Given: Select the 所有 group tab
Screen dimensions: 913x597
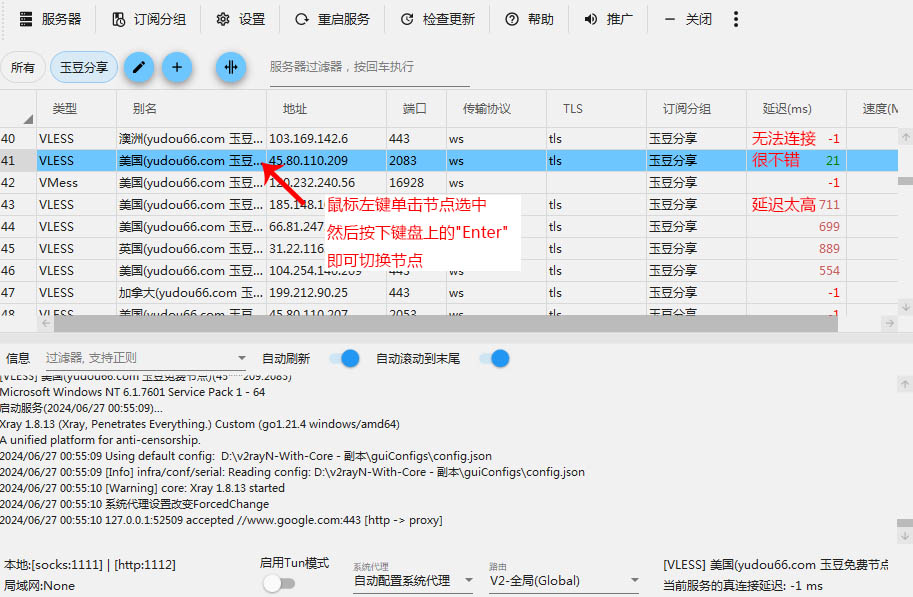Looking at the screenshot, I should [x=22, y=67].
